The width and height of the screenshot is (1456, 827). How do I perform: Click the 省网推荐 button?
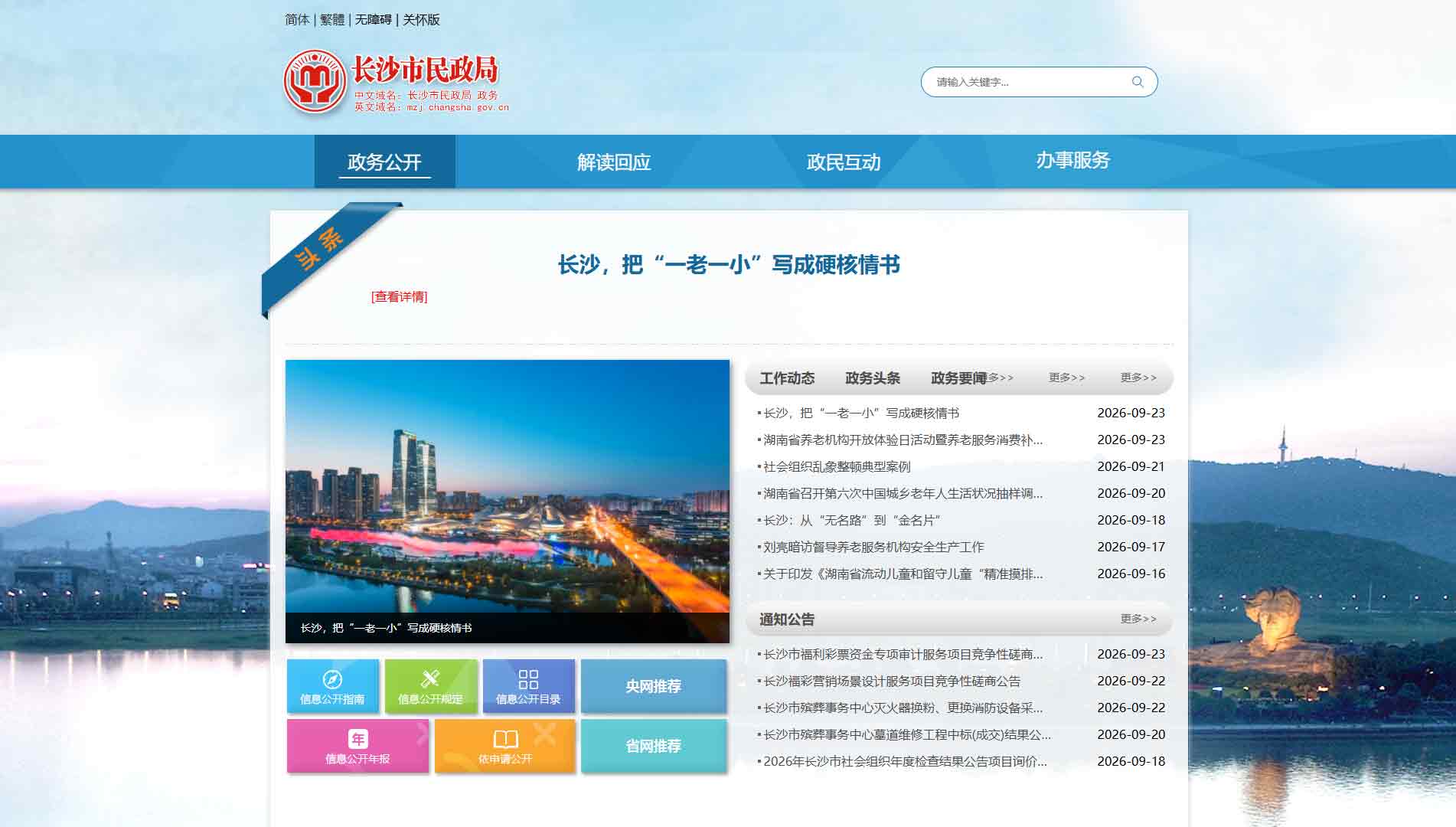coord(653,746)
